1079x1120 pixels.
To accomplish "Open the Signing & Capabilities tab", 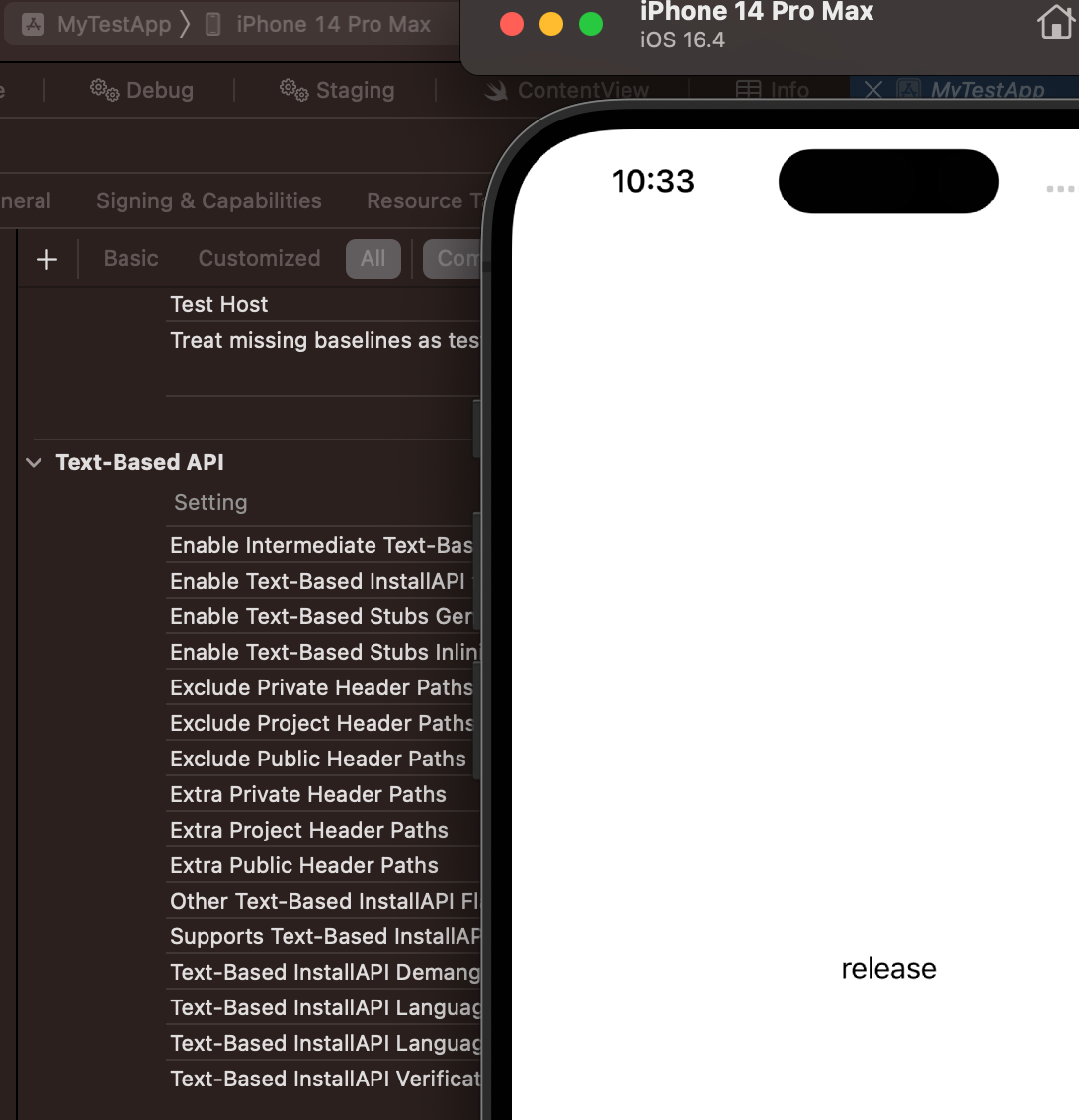I will pos(208,200).
